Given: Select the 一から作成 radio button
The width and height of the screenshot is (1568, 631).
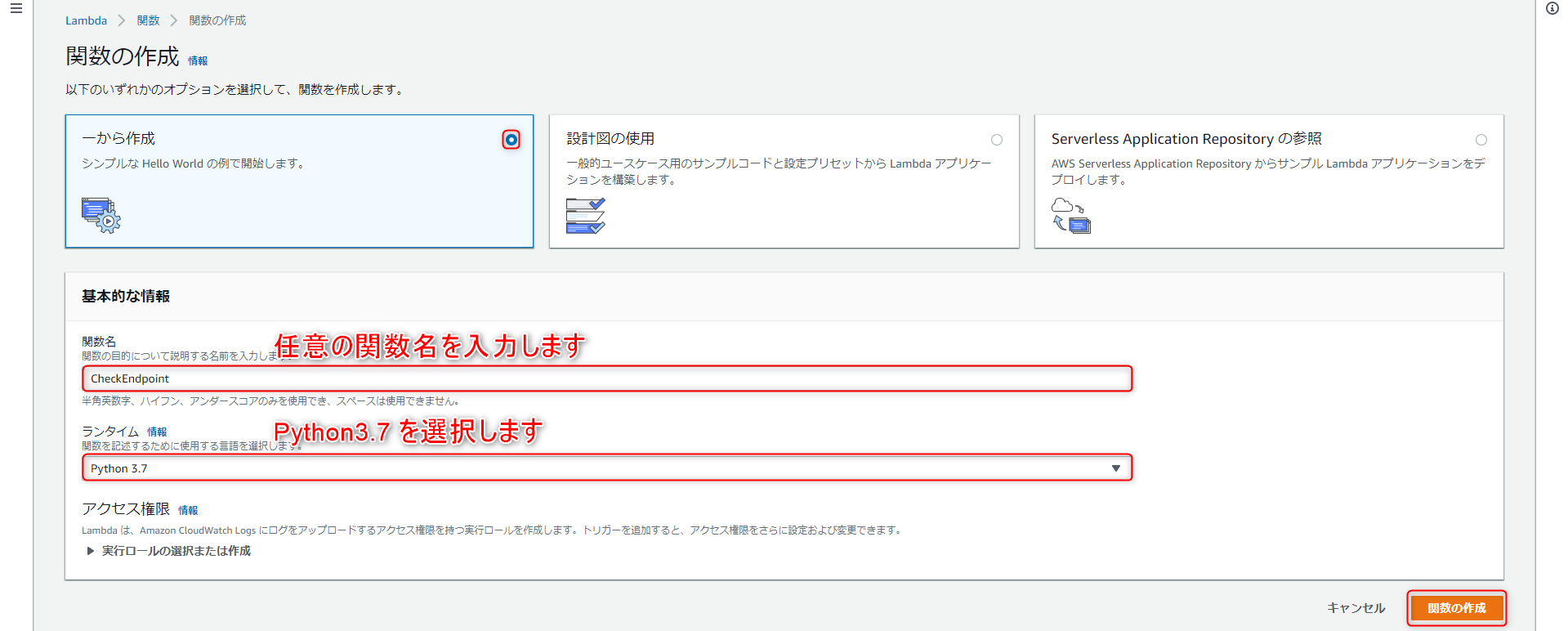Looking at the screenshot, I should coord(511,140).
